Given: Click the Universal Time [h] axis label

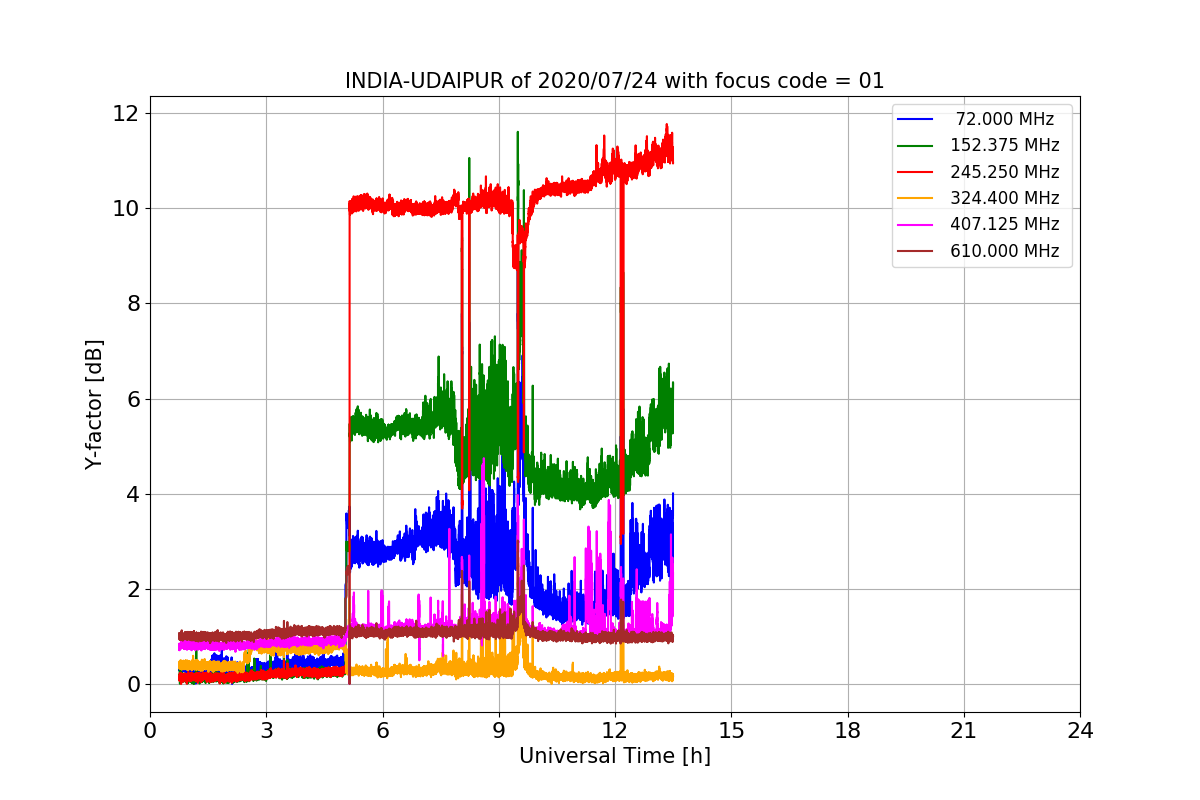Looking at the screenshot, I should [x=615, y=757].
